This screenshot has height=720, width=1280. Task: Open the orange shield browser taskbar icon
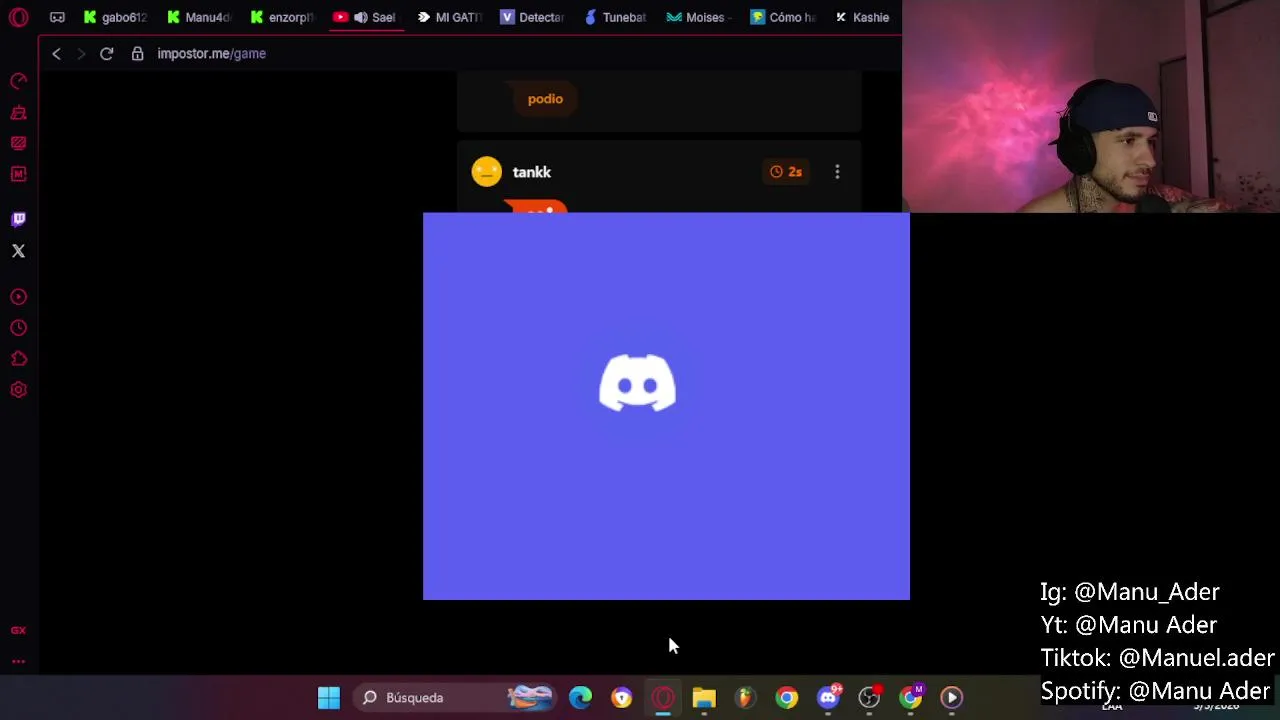click(622, 697)
